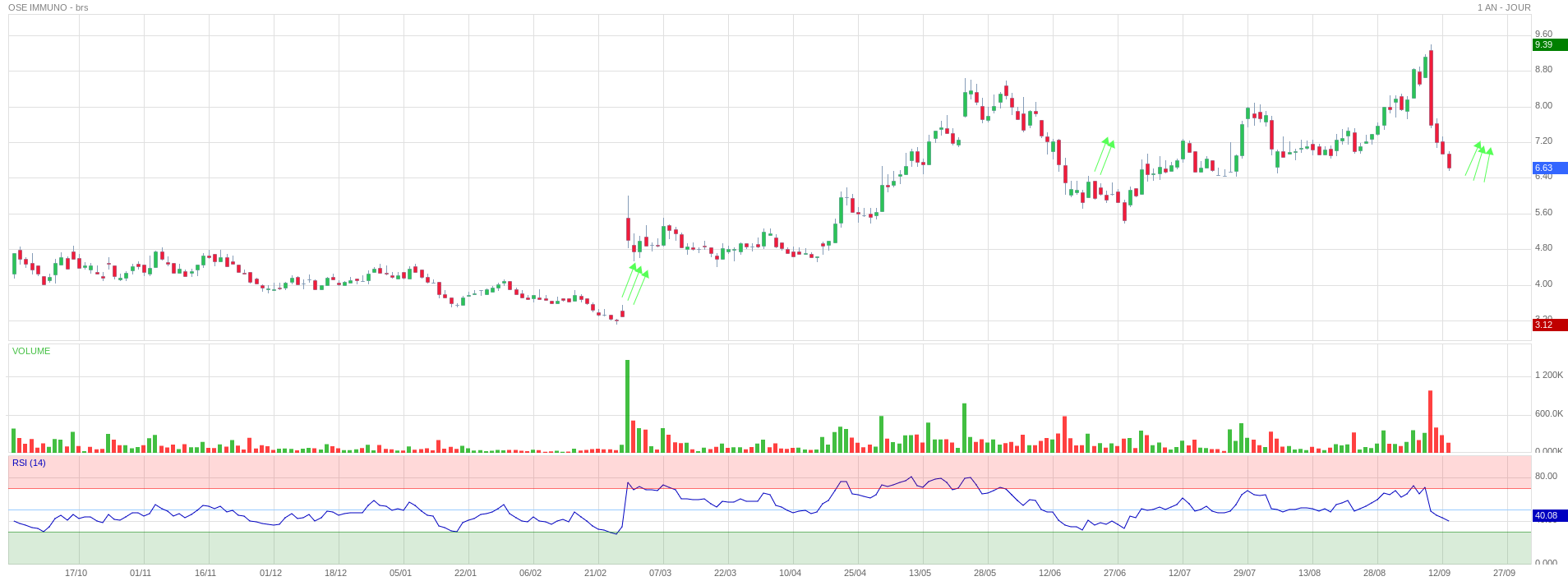Viewport: 1568px width, 581px height.
Task: Click the 12/09 date label
Action: [1439, 574]
